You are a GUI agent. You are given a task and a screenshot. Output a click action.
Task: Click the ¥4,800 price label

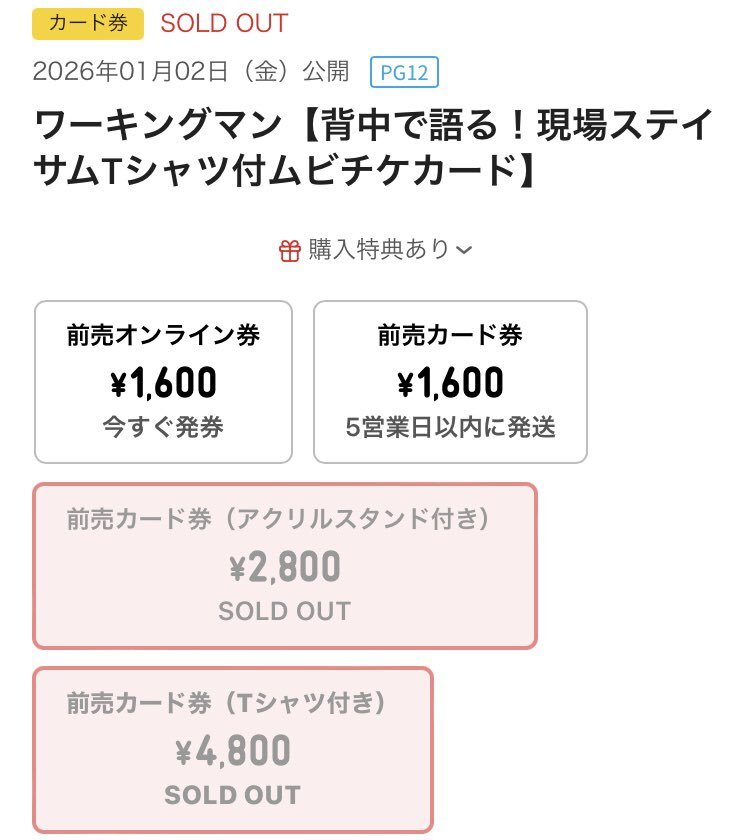(x=233, y=751)
